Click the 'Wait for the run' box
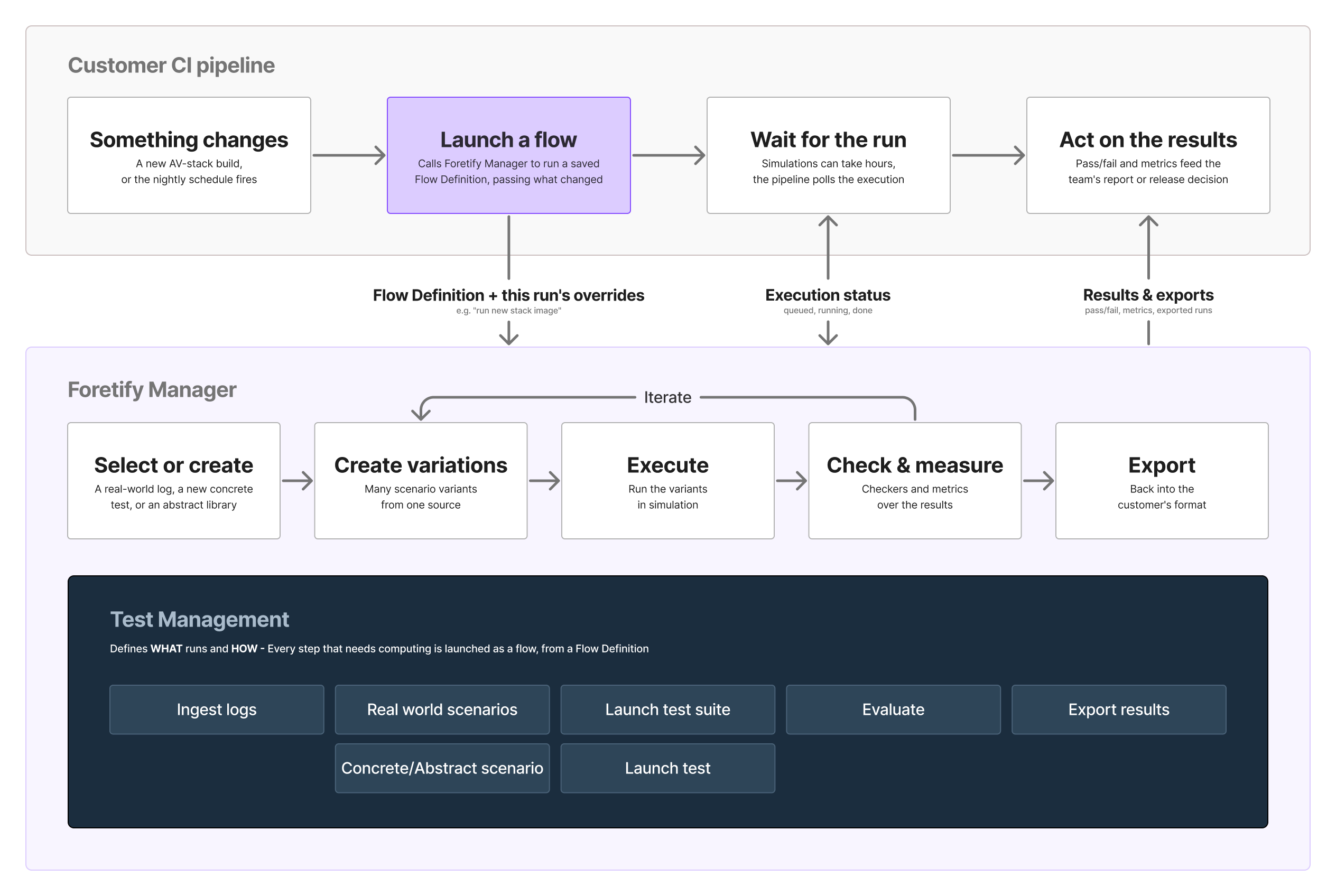This screenshot has height=896, width=1336. click(x=828, y=155)
